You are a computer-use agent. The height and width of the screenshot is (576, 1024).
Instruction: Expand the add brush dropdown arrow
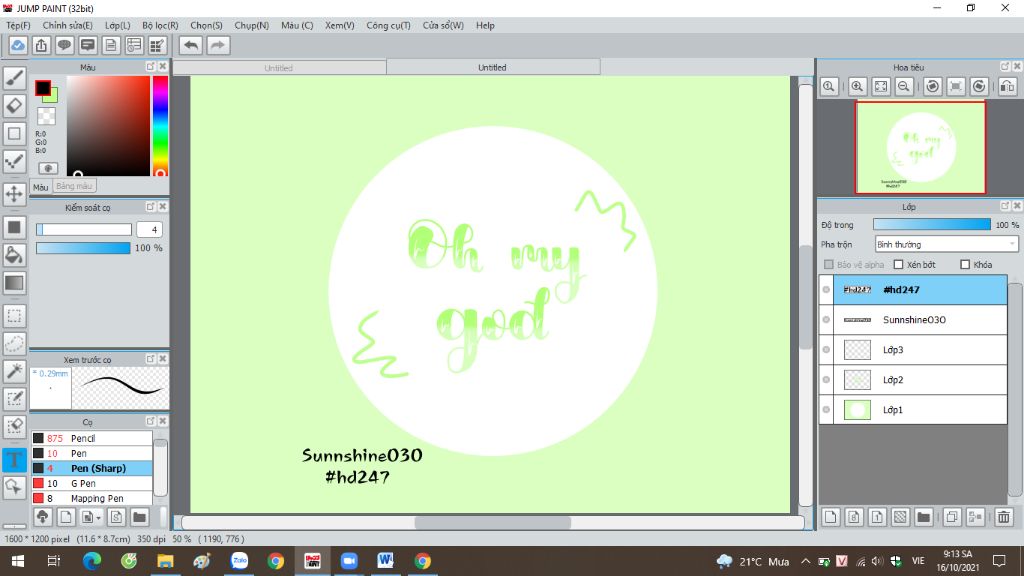pyautogui.click(x=99, y=518)
